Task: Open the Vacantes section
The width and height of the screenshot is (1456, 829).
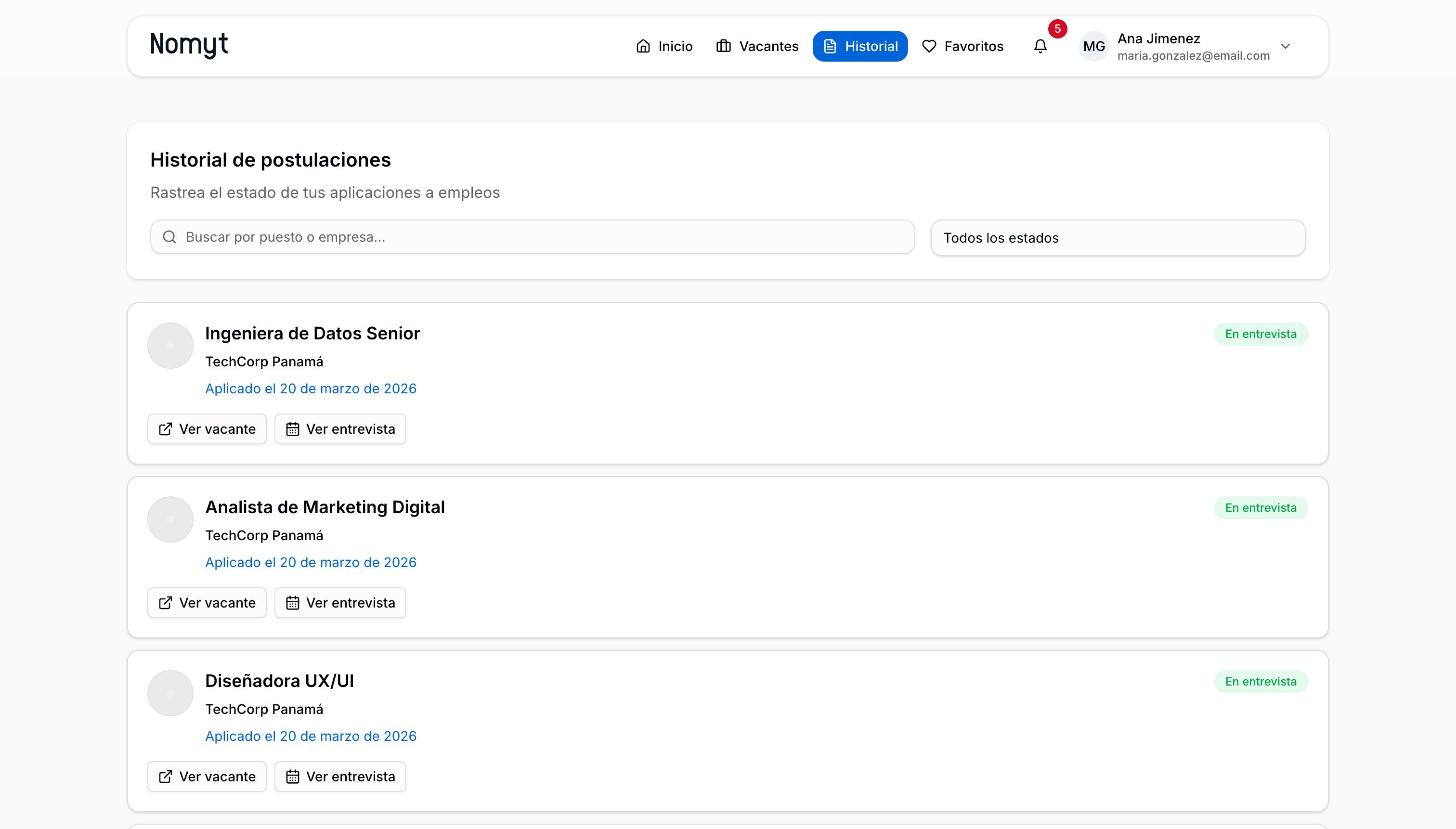Action: coord(757,46)
